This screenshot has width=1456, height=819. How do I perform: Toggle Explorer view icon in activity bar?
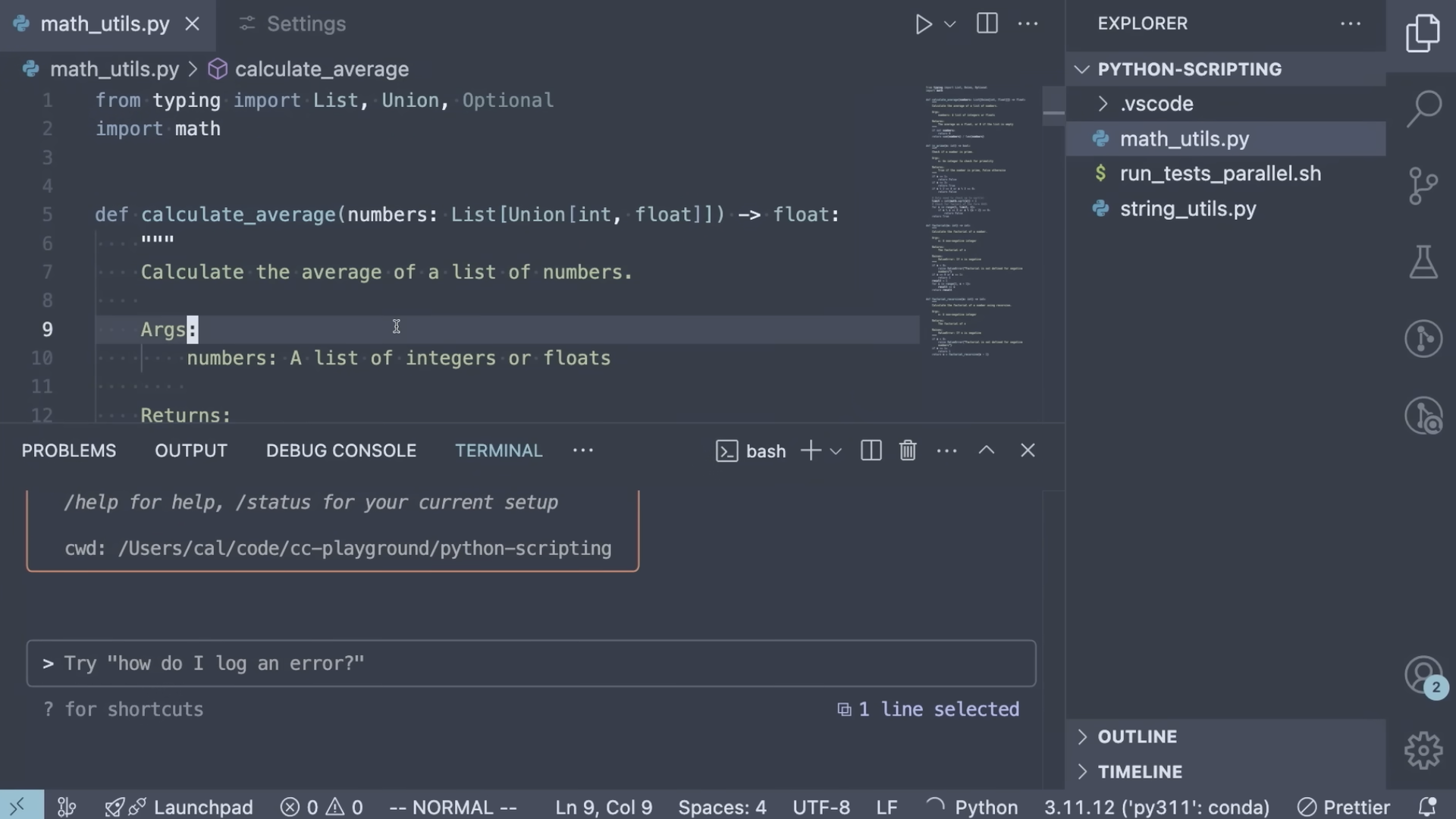point(1423,33)
